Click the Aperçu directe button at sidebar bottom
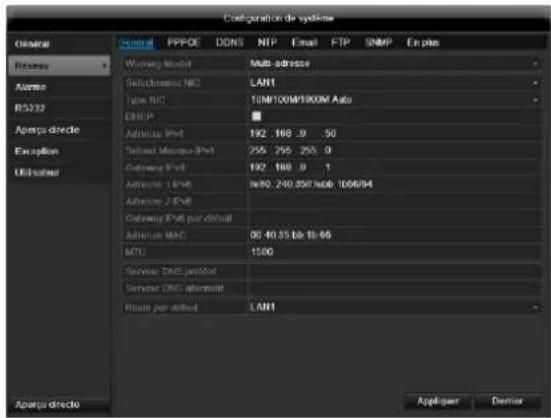 (59, 404)
